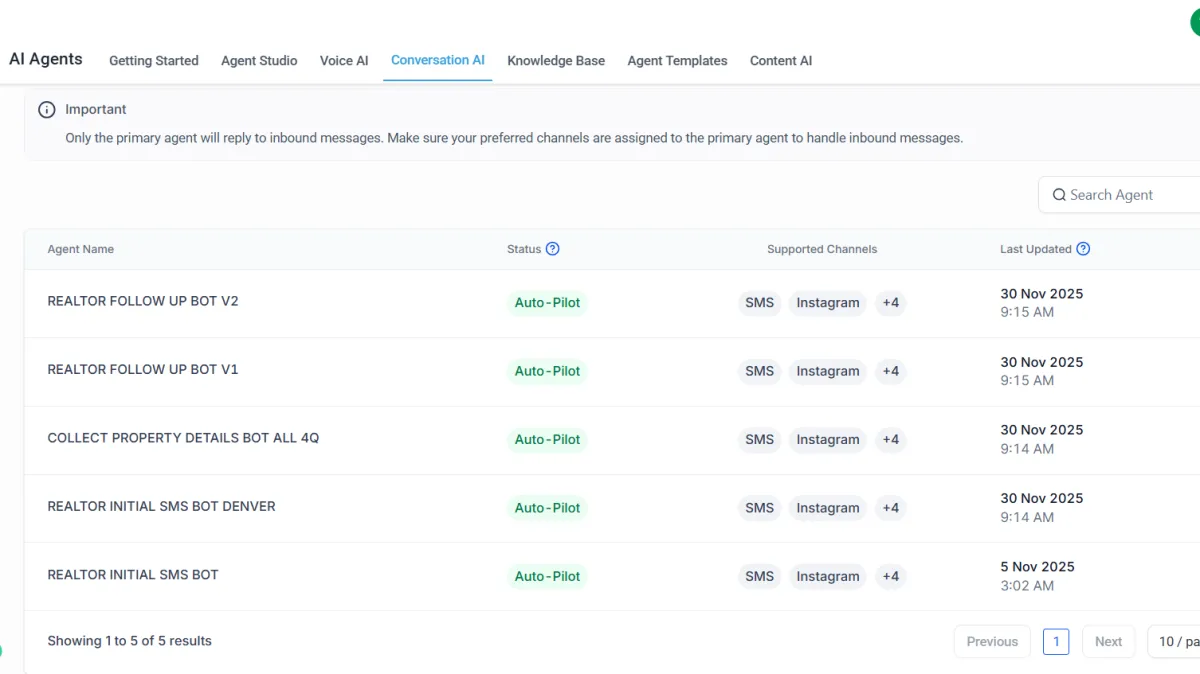Click the Last Updated help icon

tap(1083, 249)
